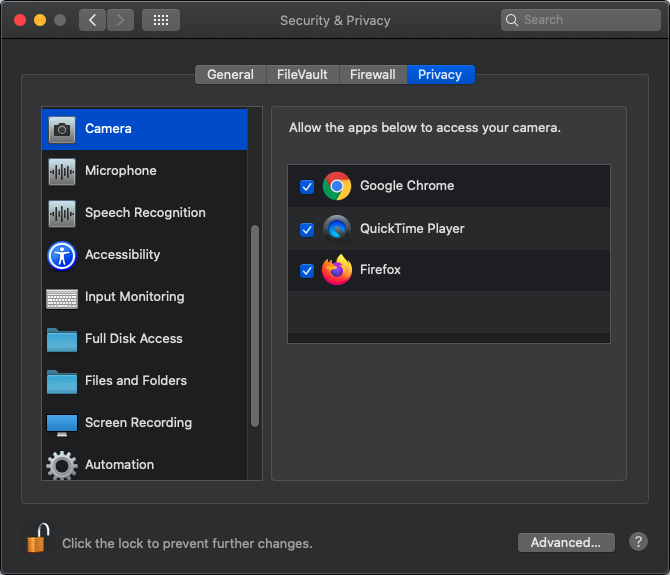Select the Camera icon in the sidebar
The image size is (670, 575).
pyautogui.click(x=62, y=129)
